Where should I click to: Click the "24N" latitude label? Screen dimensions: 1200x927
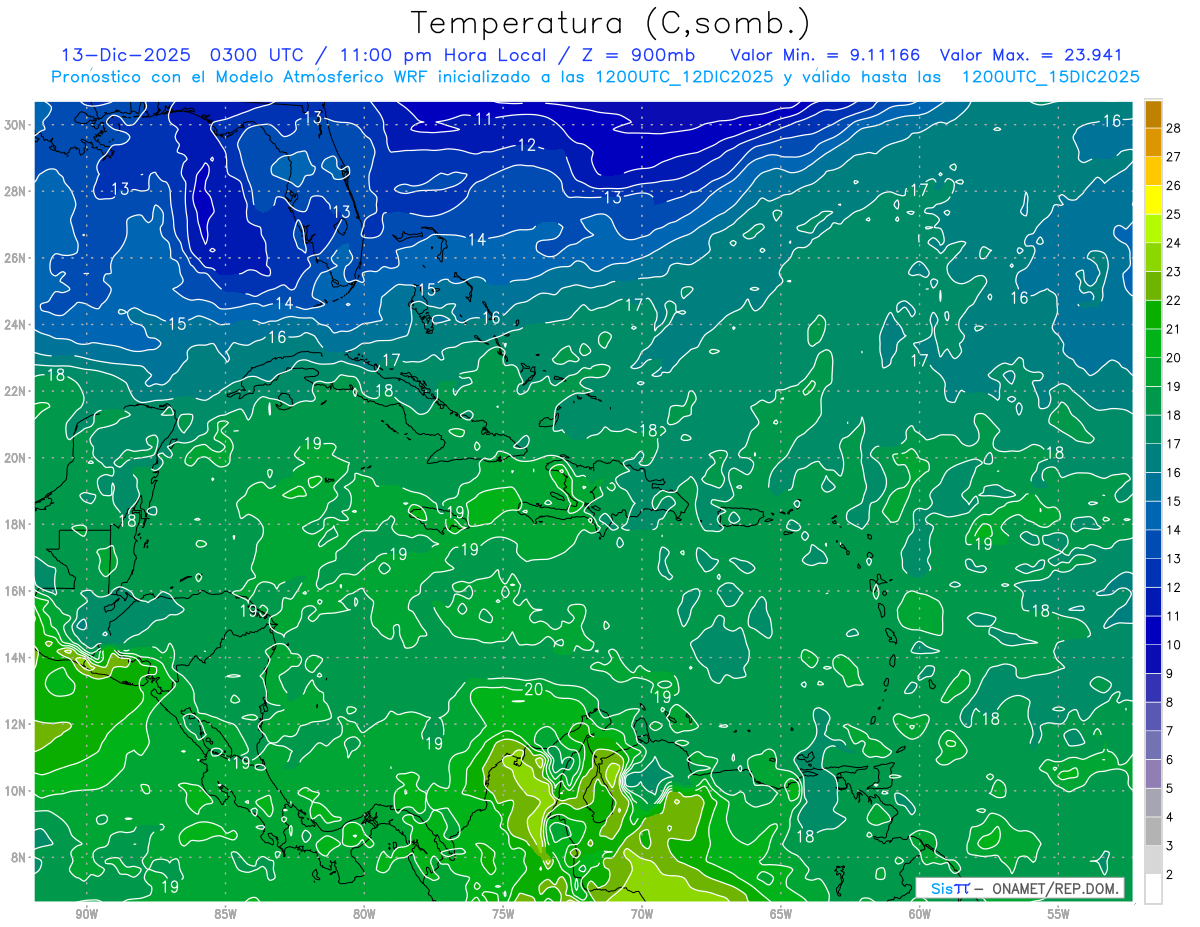(x=17, y=325)
